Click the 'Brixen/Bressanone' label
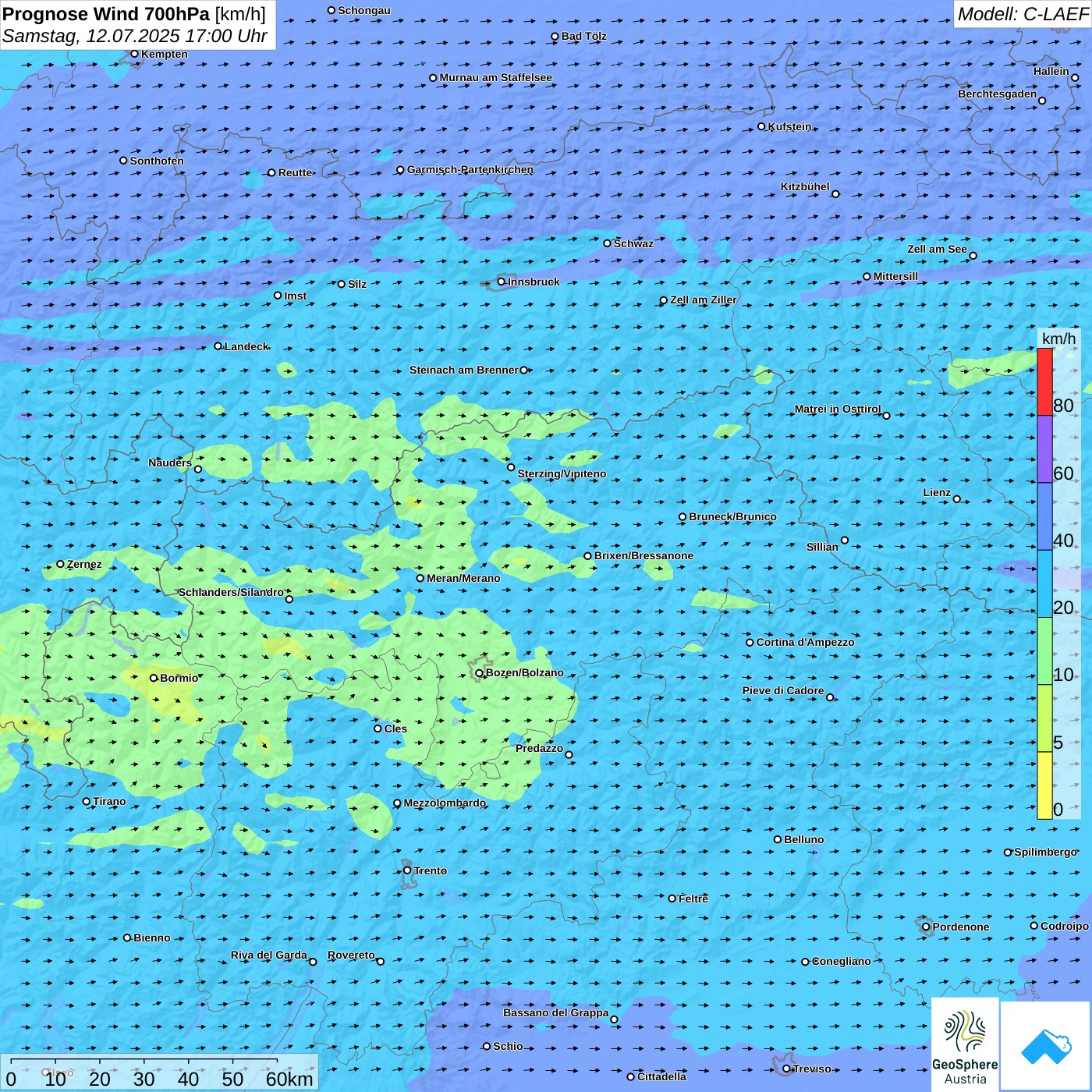 (643, 555)
